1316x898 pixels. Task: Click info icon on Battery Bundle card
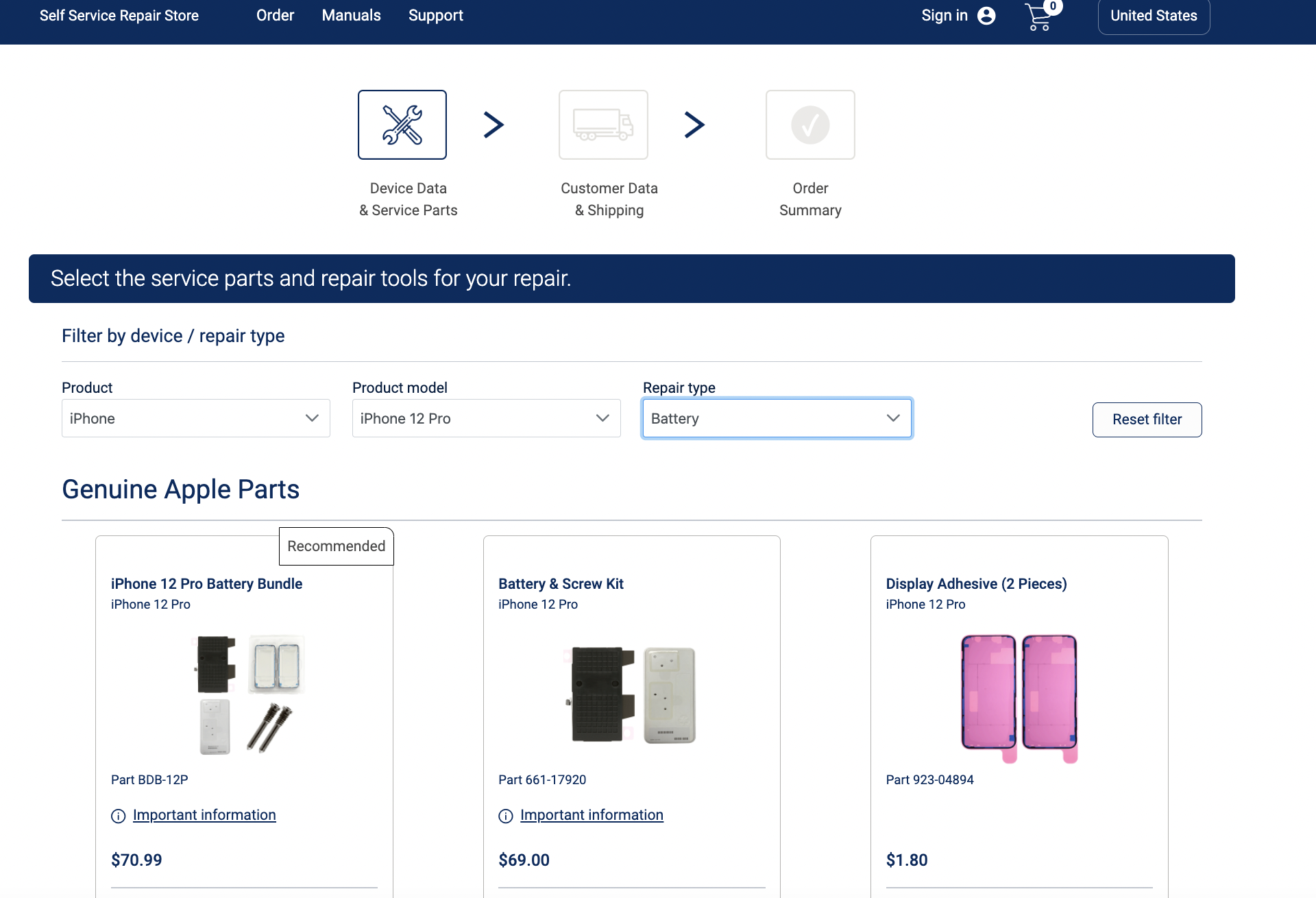(x=119, y=816)
